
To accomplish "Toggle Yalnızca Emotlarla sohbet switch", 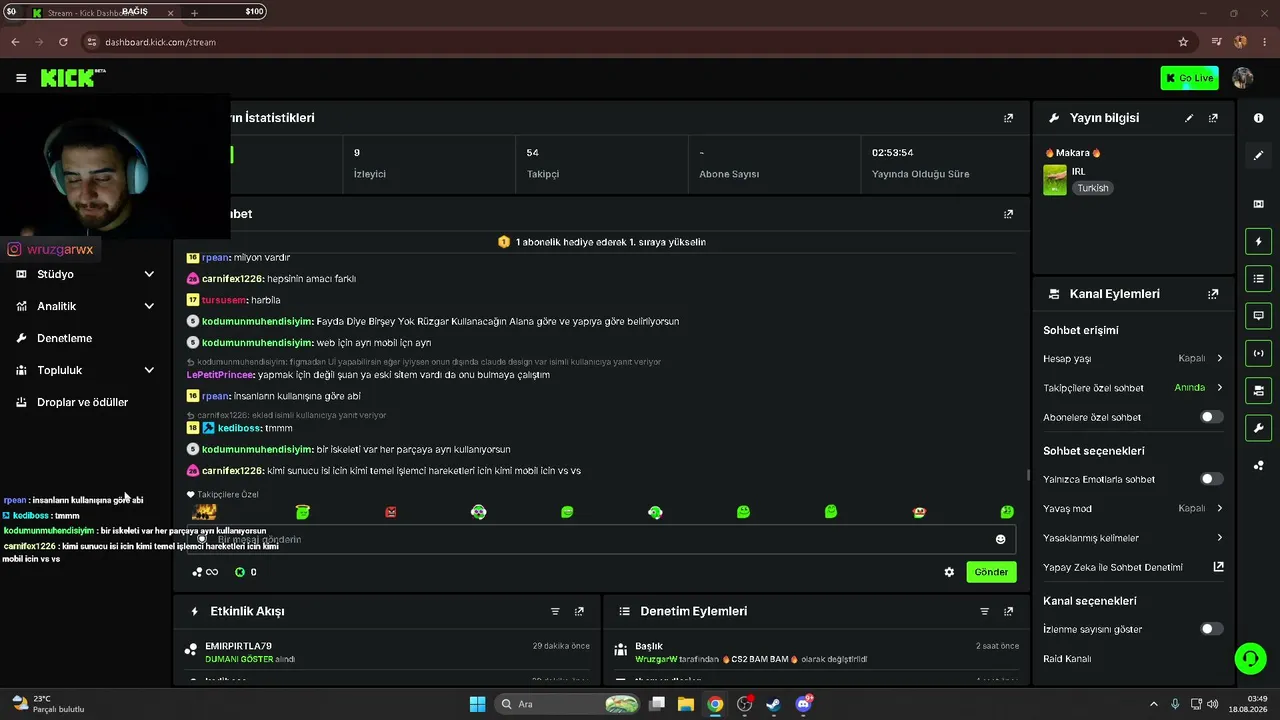I will pyautogui.click(x=1211, y=479).
